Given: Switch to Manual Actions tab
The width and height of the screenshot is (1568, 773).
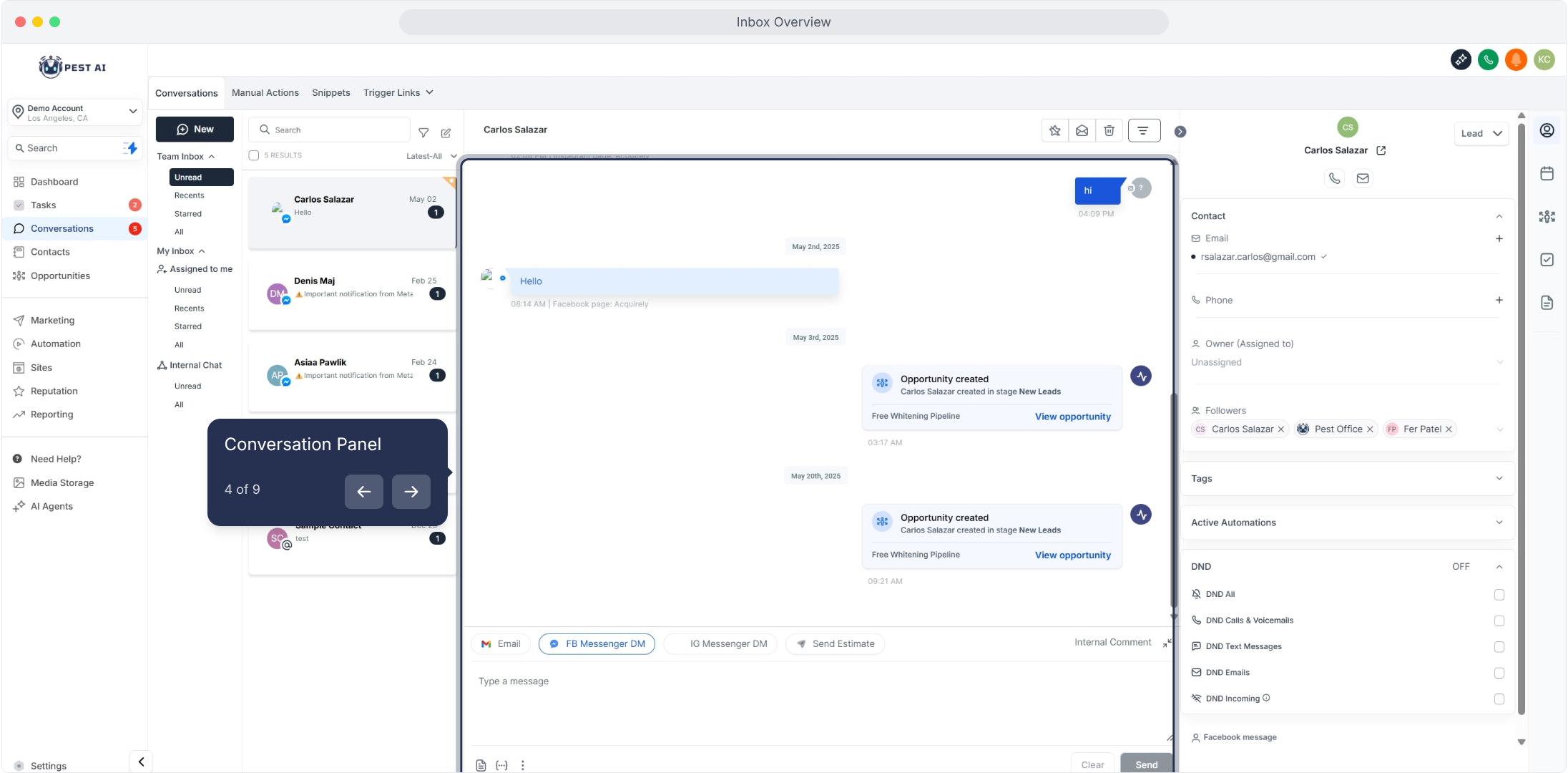Looking at the screenshot, I should click(x=265, y=92).
